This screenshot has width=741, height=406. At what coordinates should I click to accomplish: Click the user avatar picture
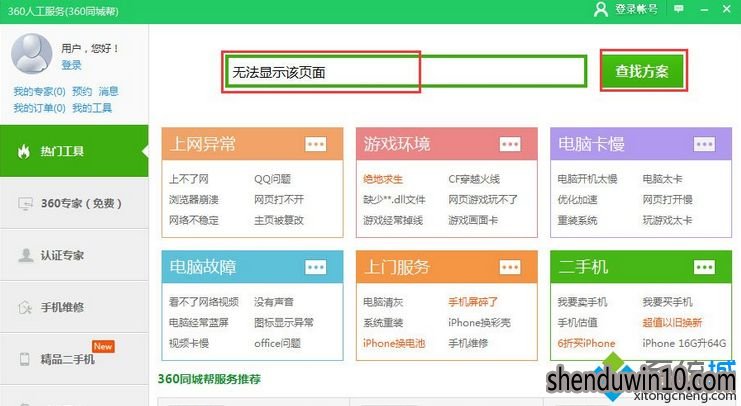pos(32,54)
